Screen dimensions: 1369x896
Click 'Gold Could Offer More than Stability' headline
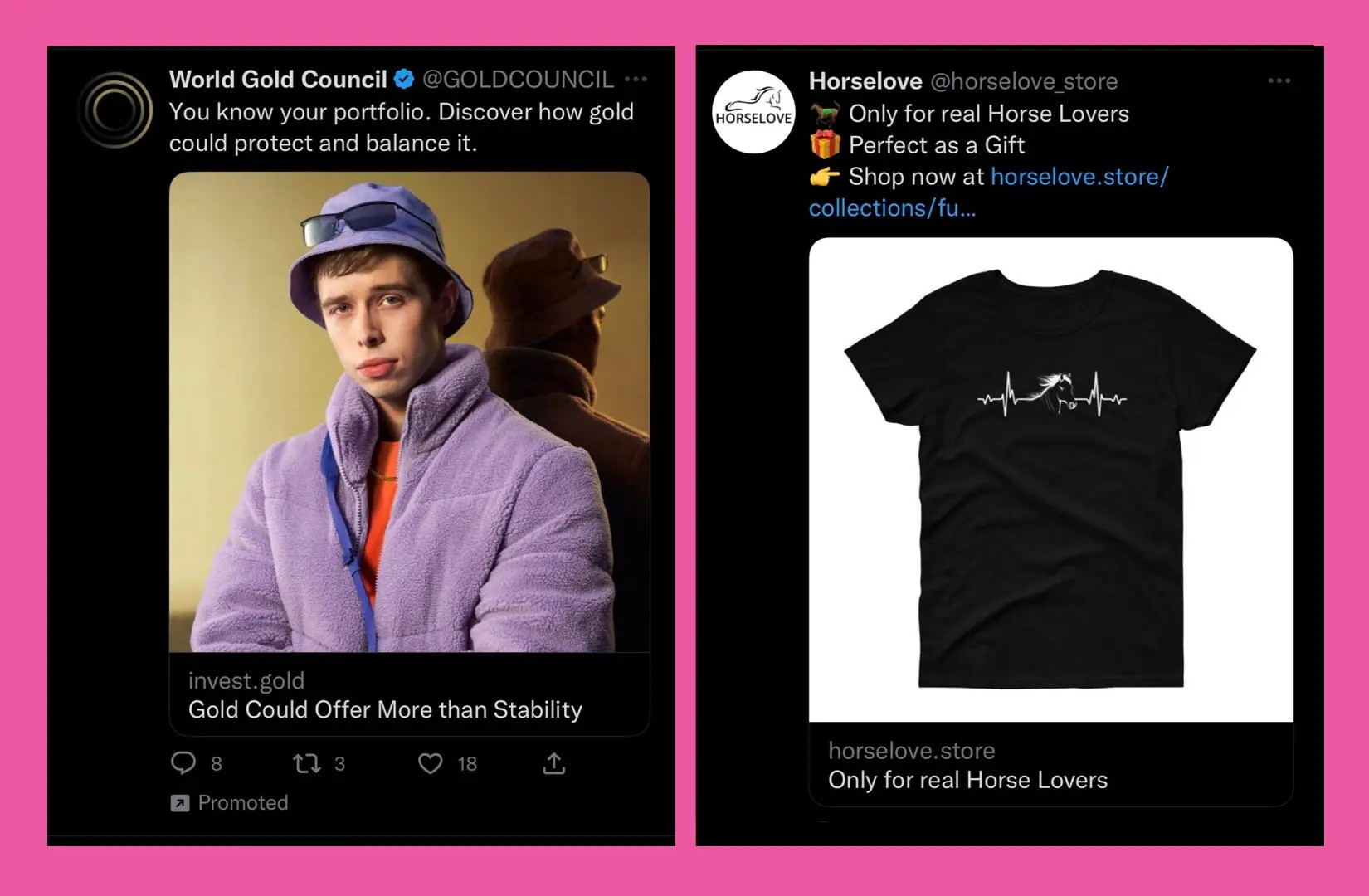point(385,710)
